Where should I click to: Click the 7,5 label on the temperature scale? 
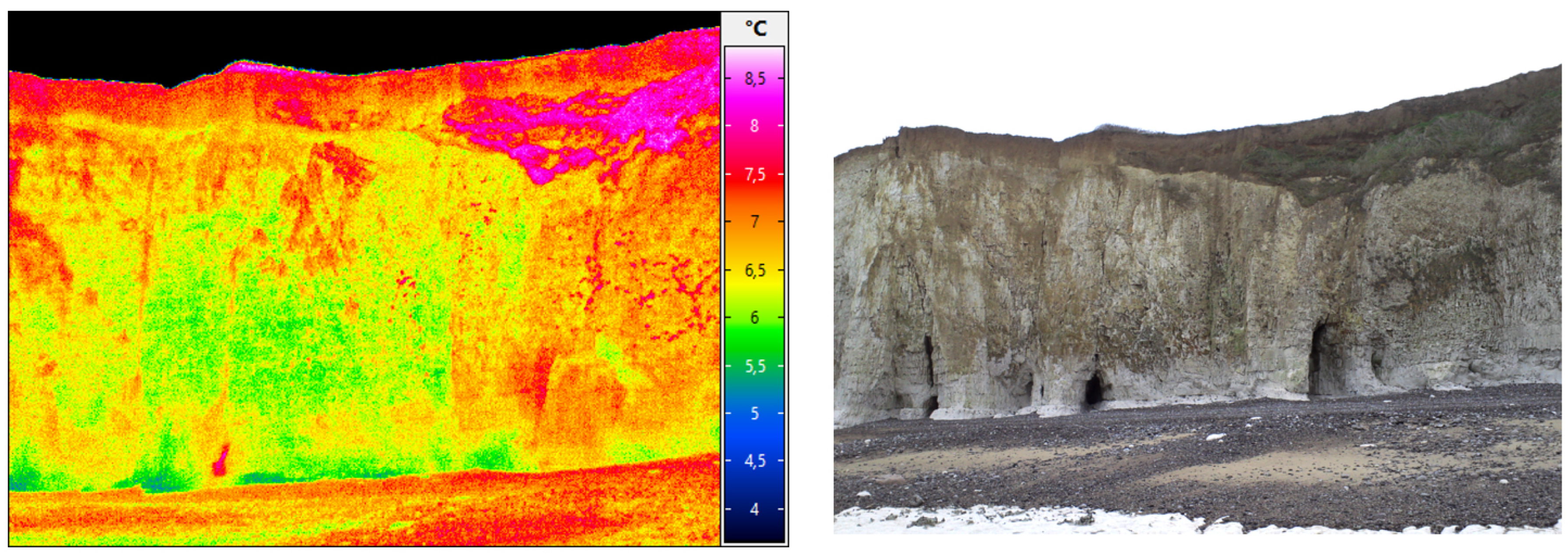click(755, 175)
